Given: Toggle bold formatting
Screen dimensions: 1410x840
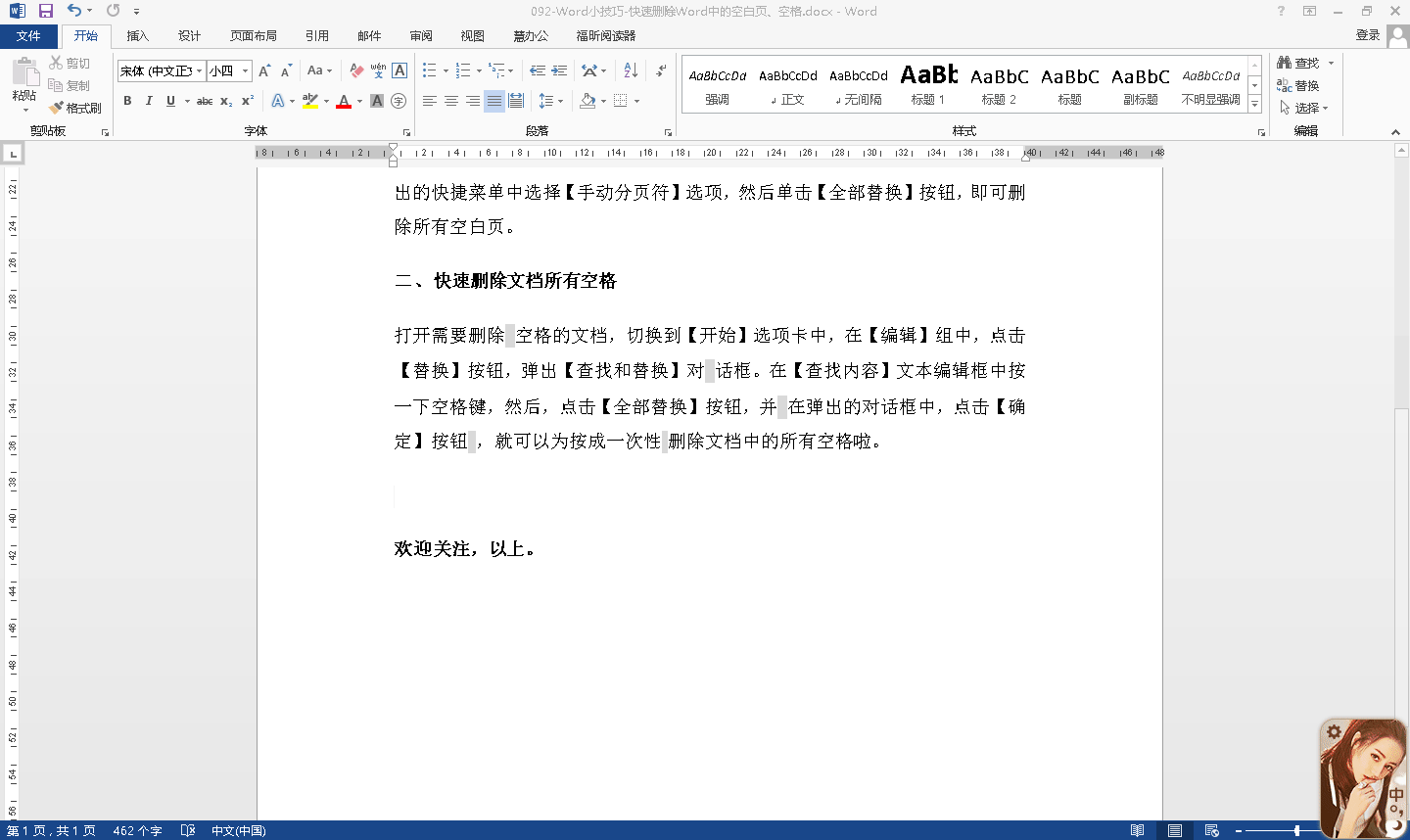Looking at the screenshot, I should pyautogui.click(x=126, y=101).
